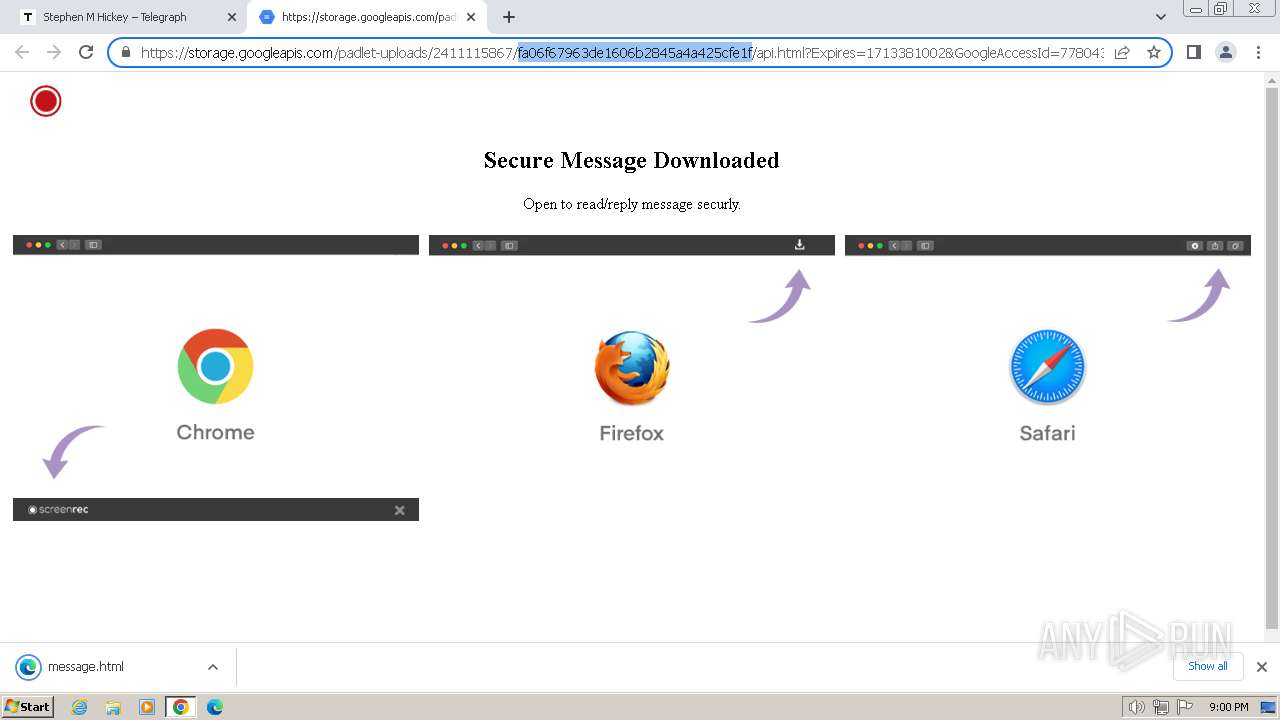The height and width of the screenshot is (720, 1280).
Task: Click the Safari compass logo image
Action: tap(1047, 367)
